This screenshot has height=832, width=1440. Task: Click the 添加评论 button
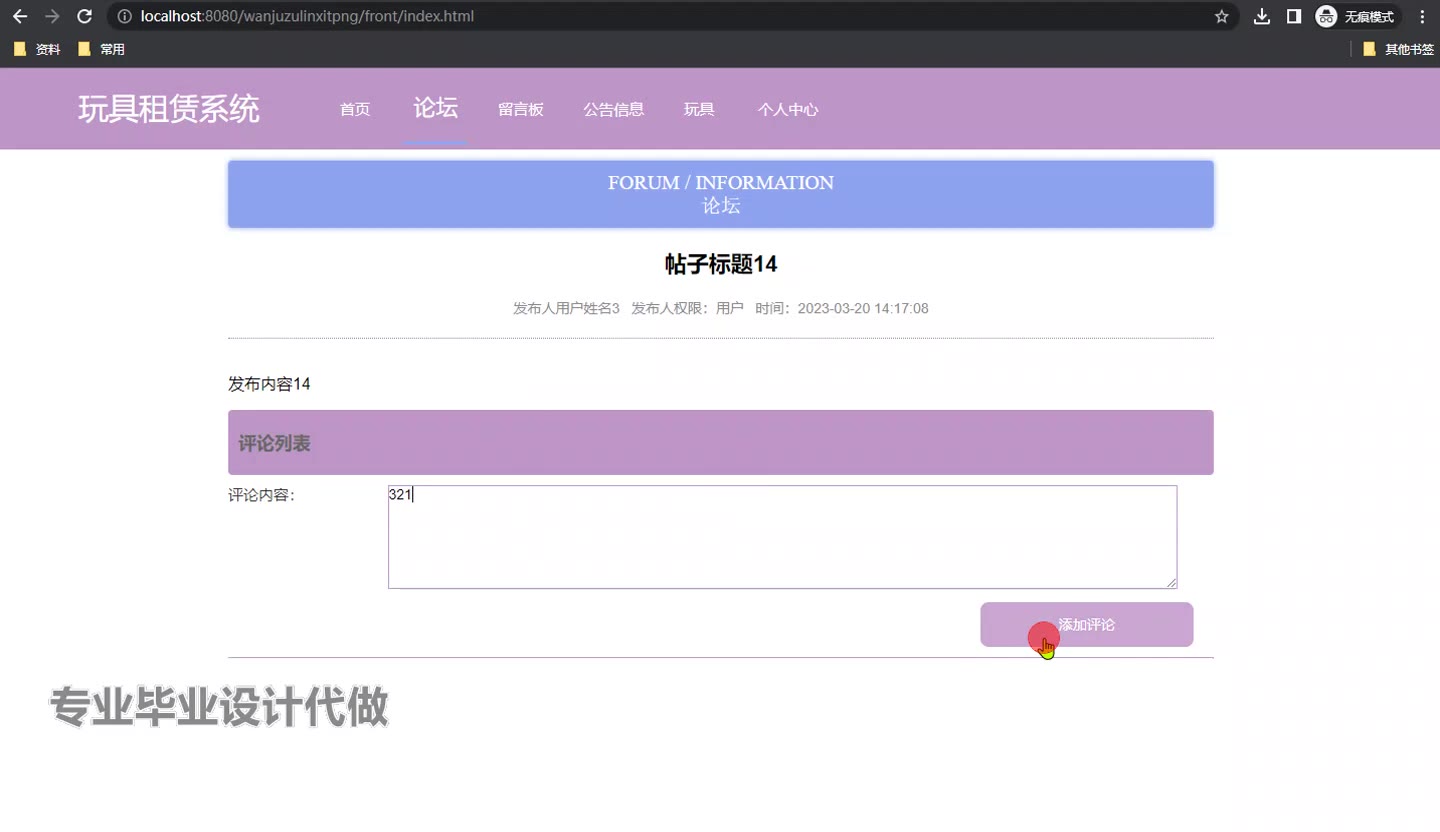(1087, 624)
